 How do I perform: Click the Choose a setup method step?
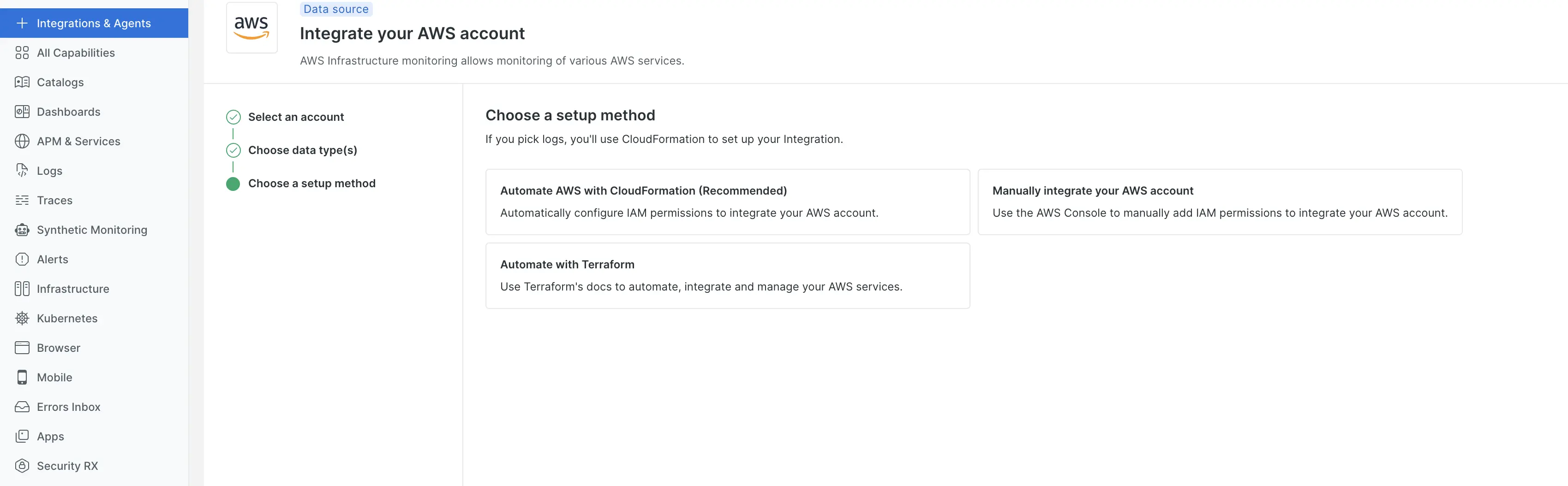[311, 184]
